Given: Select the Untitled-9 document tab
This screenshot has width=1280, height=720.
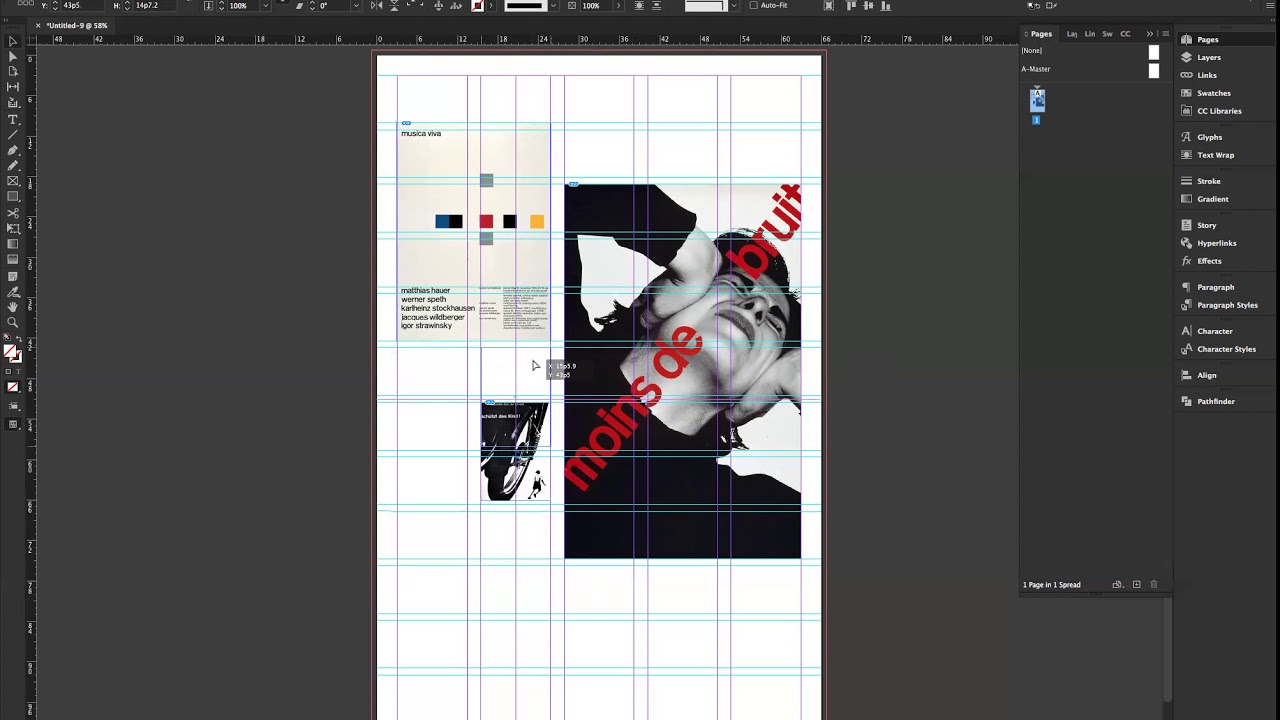Looking at the screenshot, I should tap(76, 25).
